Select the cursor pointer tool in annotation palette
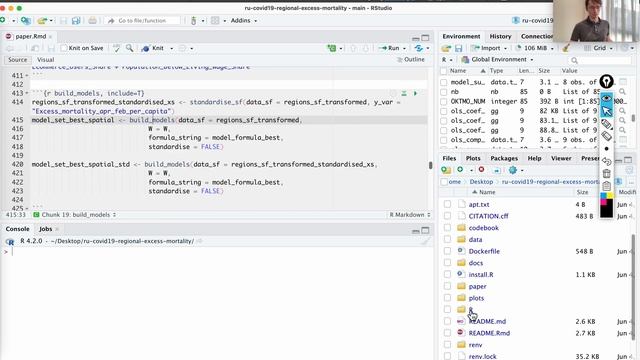This screenshot has width=640, height=360. (x=607, y=111)
